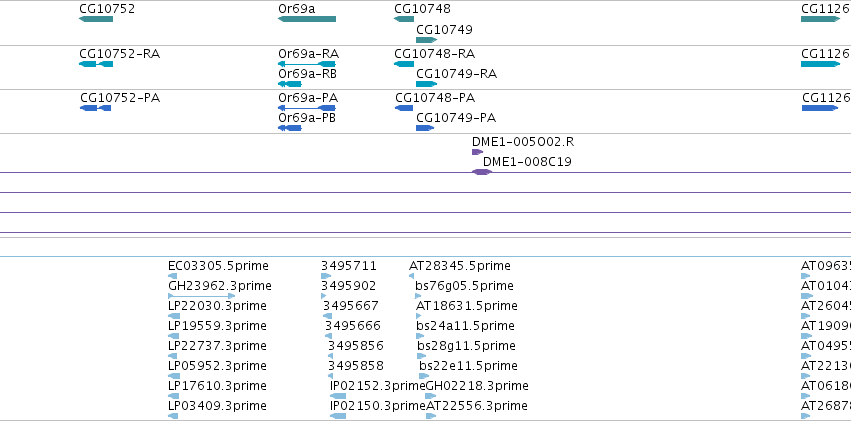
Task: Select the bs76g05.5prime EST label
Action: (x=464, y=286)
